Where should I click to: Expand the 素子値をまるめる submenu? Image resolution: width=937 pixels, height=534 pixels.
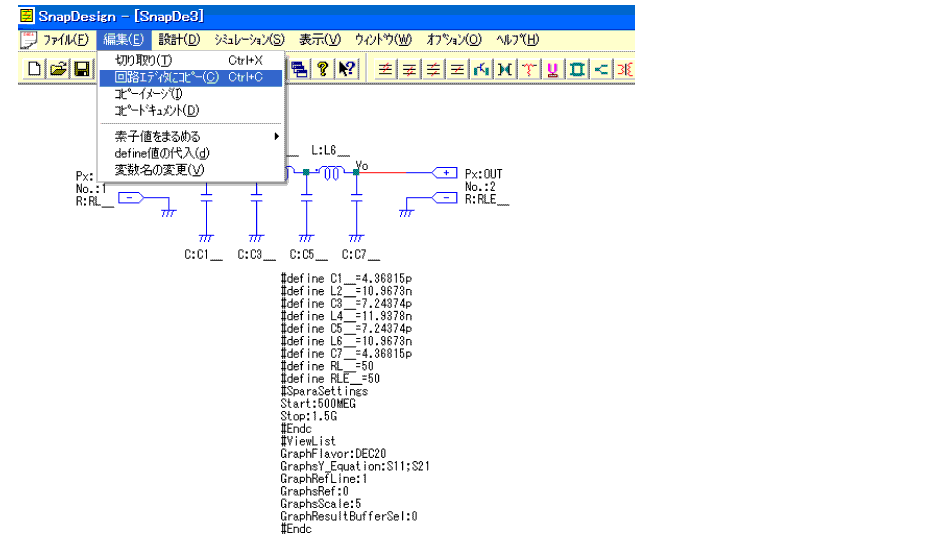(191, 136)
